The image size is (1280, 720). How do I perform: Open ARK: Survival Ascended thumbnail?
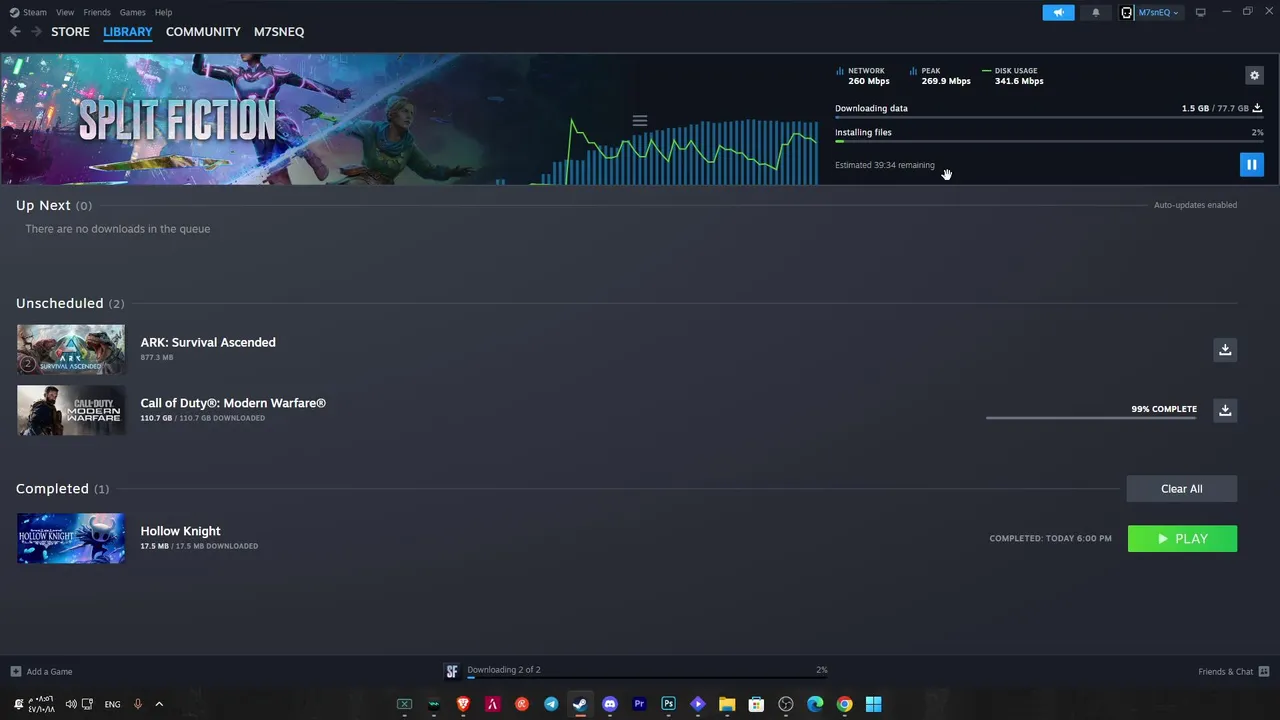(x=71, y=349)
